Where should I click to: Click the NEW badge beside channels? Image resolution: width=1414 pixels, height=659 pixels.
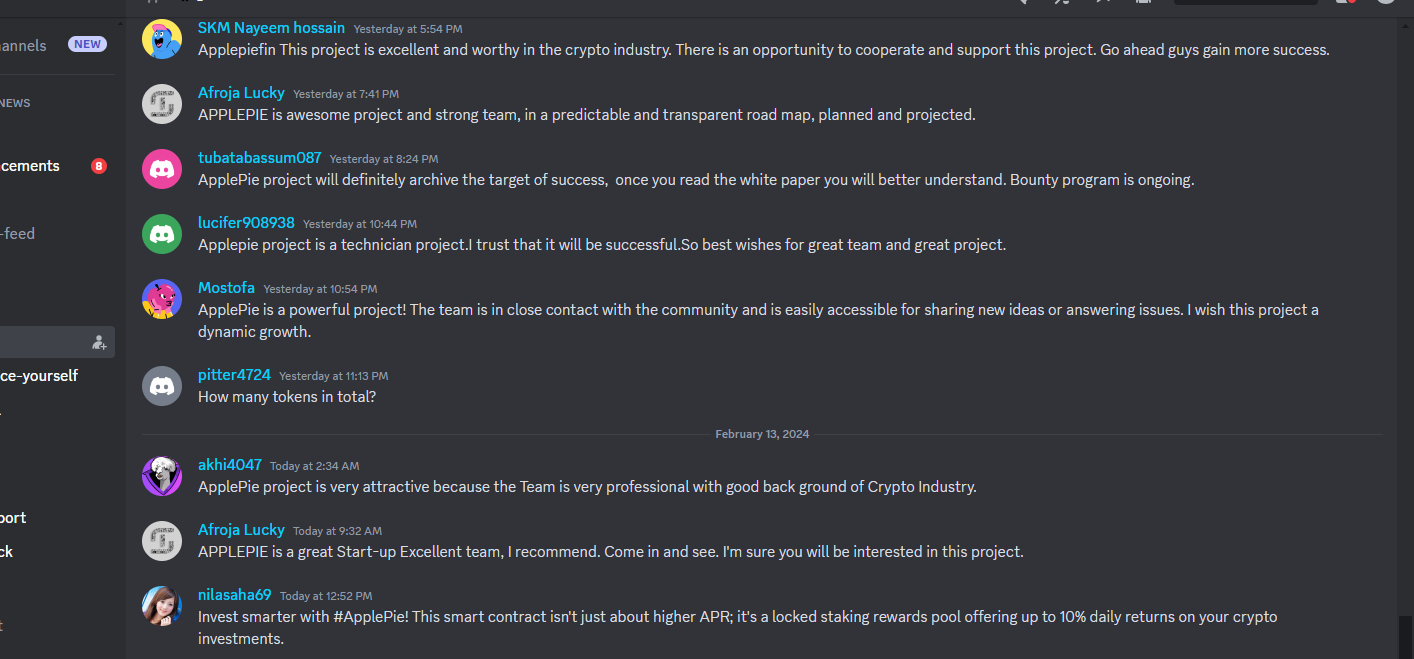[x=87, y=44]
